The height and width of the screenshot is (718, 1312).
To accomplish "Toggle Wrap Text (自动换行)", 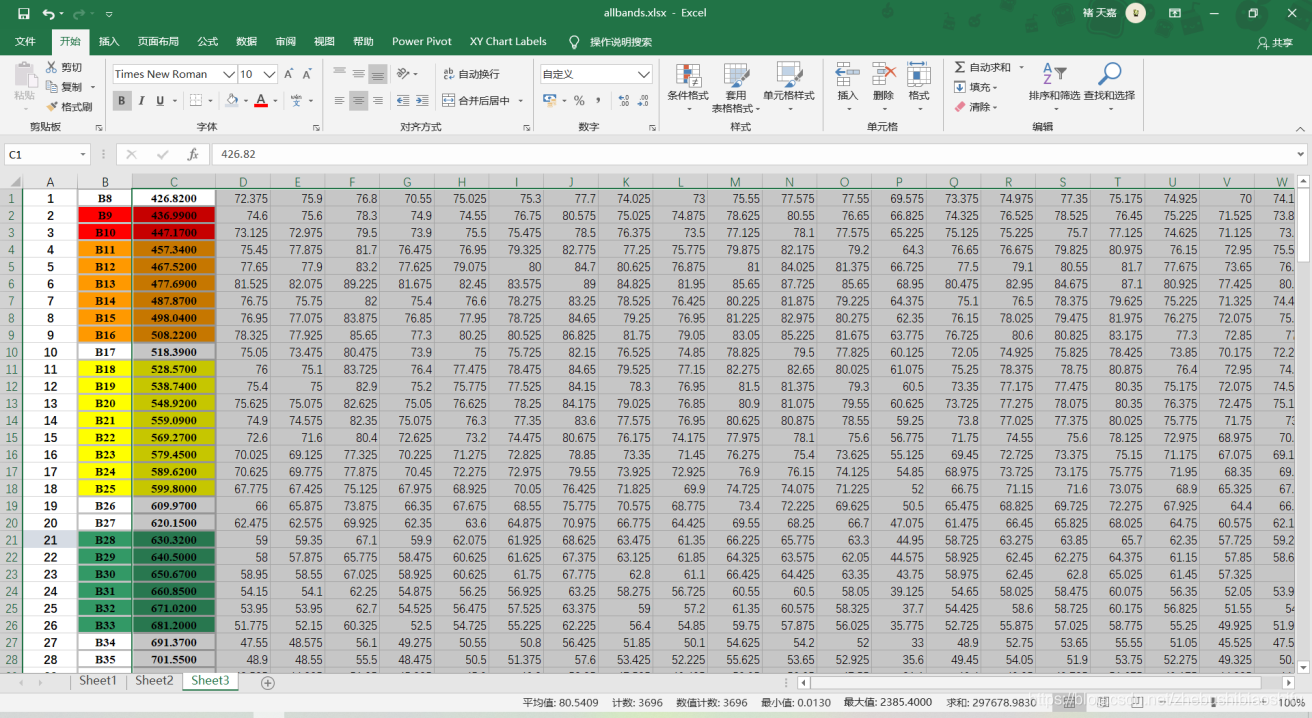I will click(x=470, y=74).
